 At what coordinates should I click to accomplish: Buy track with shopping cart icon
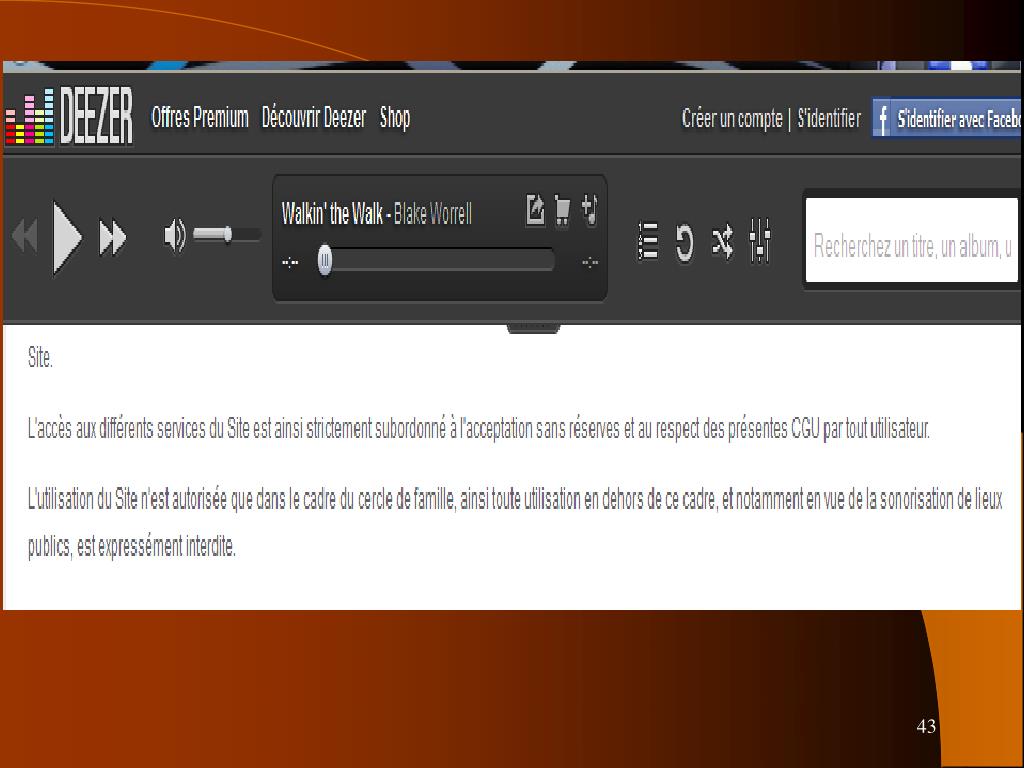[x=562, y=210]
